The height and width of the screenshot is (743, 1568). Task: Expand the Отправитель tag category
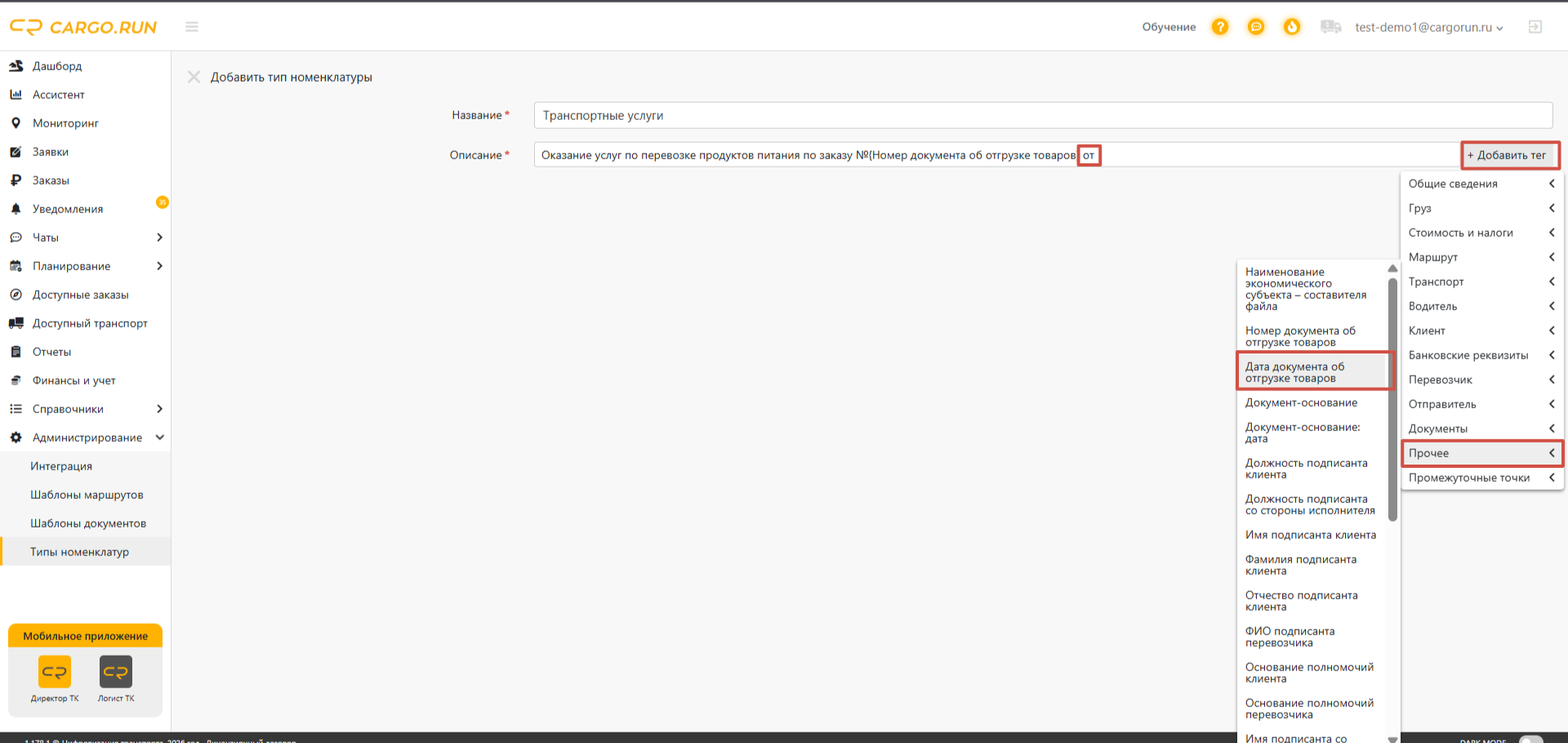coord(1481,404)
